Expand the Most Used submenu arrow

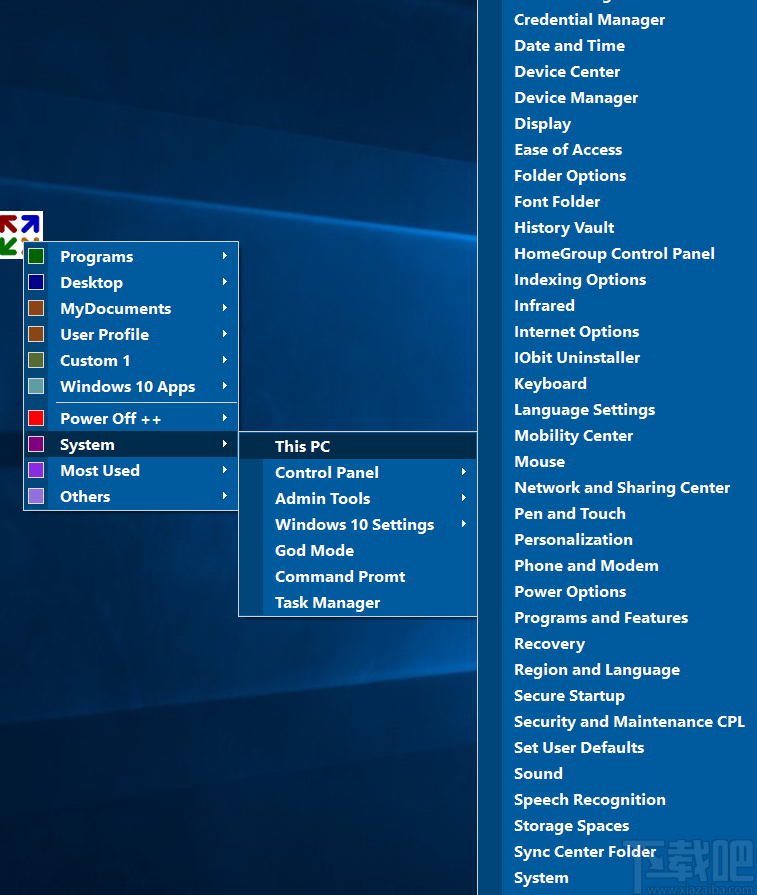point(225,470)
